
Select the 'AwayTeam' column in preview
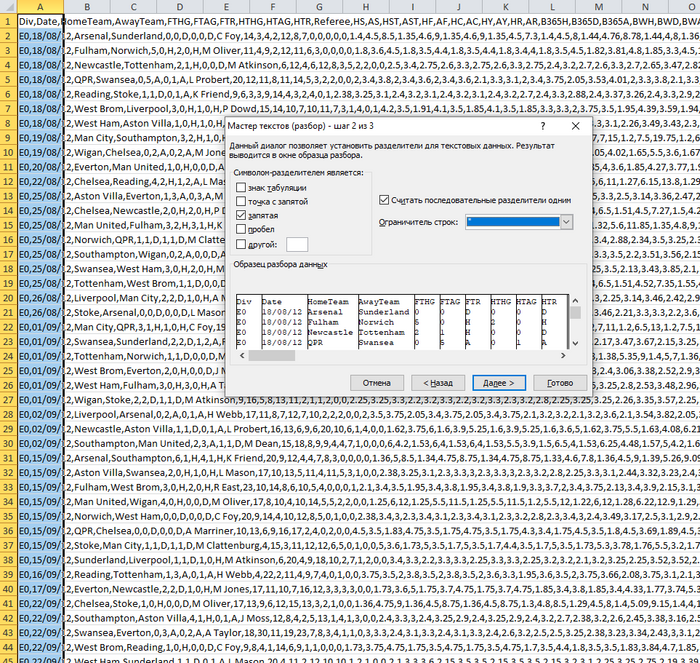[385, 321]
